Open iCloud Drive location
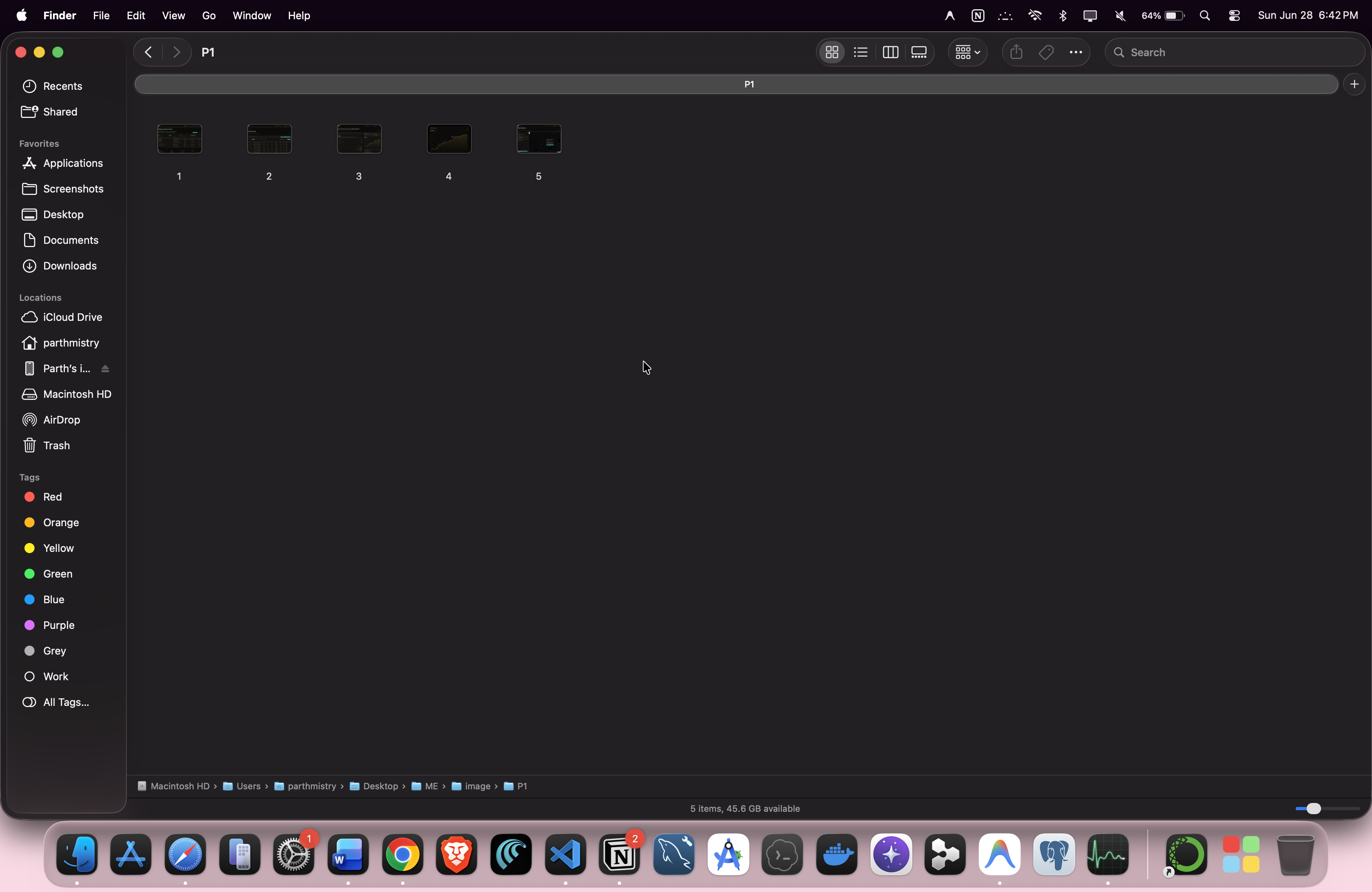The width and height of the screenshot is (1372, 892). point(72,318)
